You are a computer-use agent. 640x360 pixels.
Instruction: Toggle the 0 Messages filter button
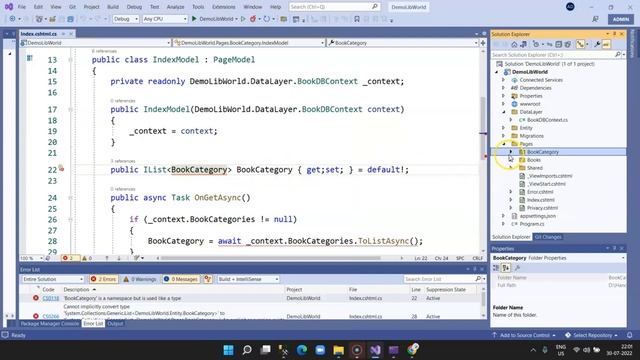[x=181, y=279]
